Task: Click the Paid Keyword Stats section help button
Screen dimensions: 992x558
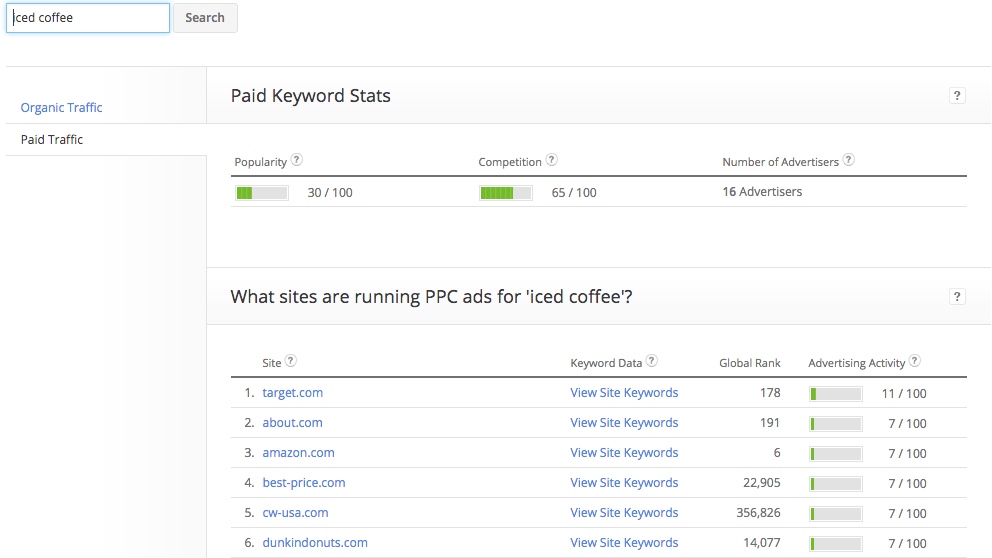Action: [957, 96]
